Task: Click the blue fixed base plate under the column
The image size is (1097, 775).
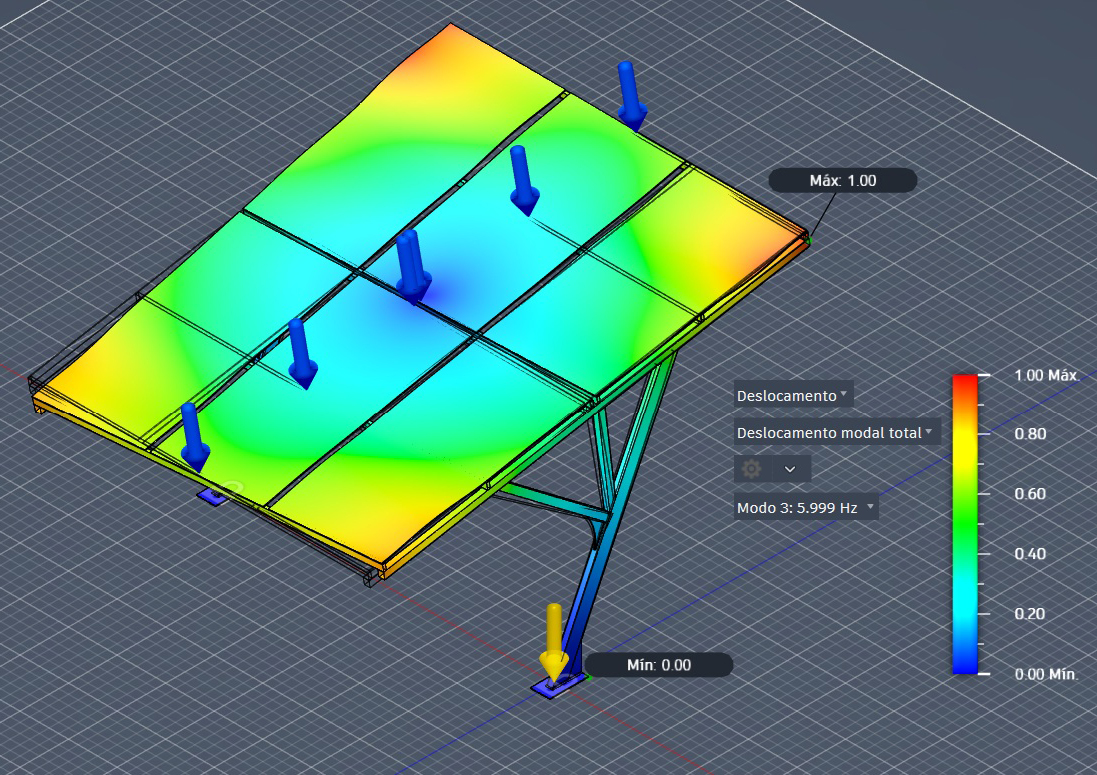Action: pyautogui.click(x=558, y=686)
